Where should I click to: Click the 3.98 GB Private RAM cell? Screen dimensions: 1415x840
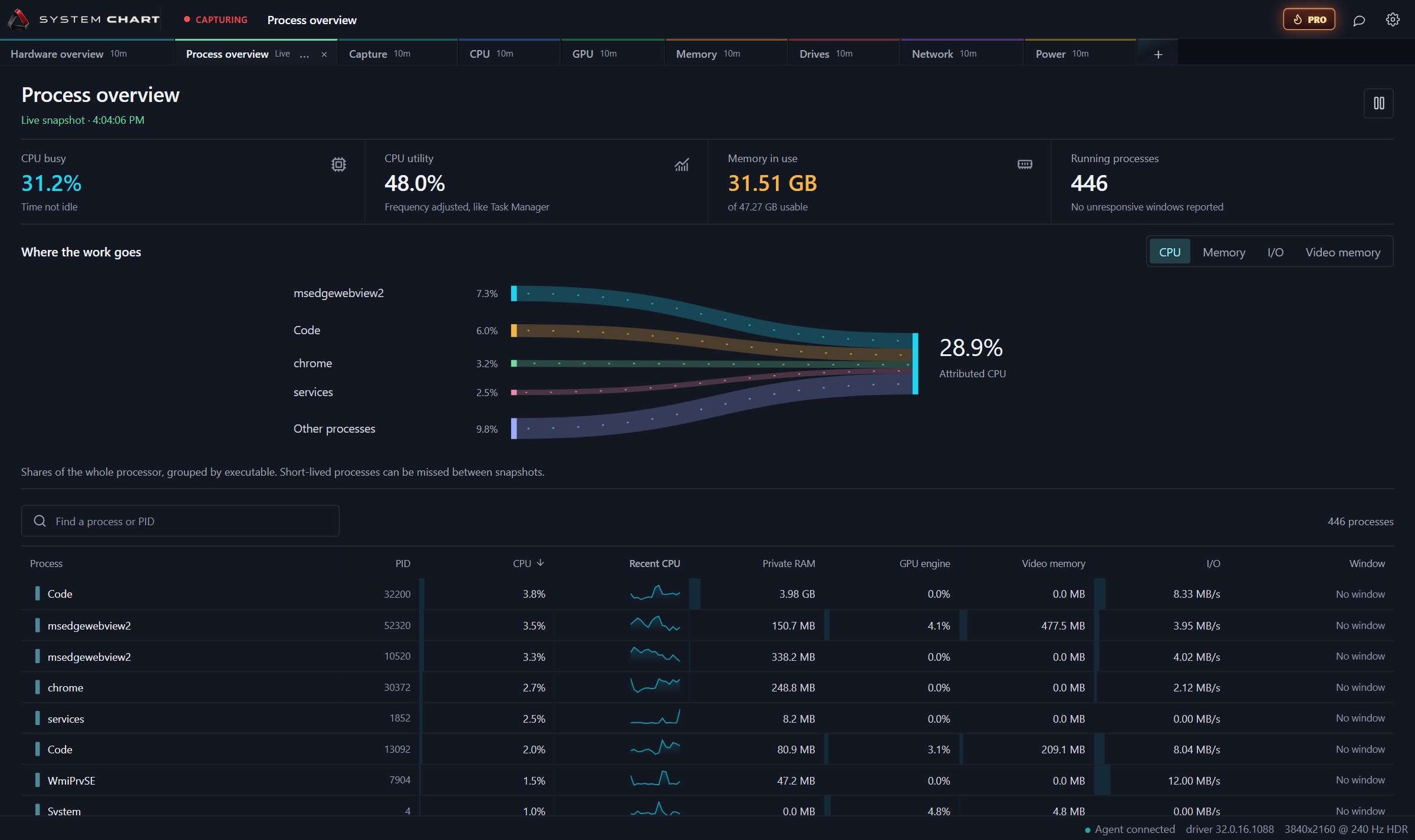click(797, 594)
